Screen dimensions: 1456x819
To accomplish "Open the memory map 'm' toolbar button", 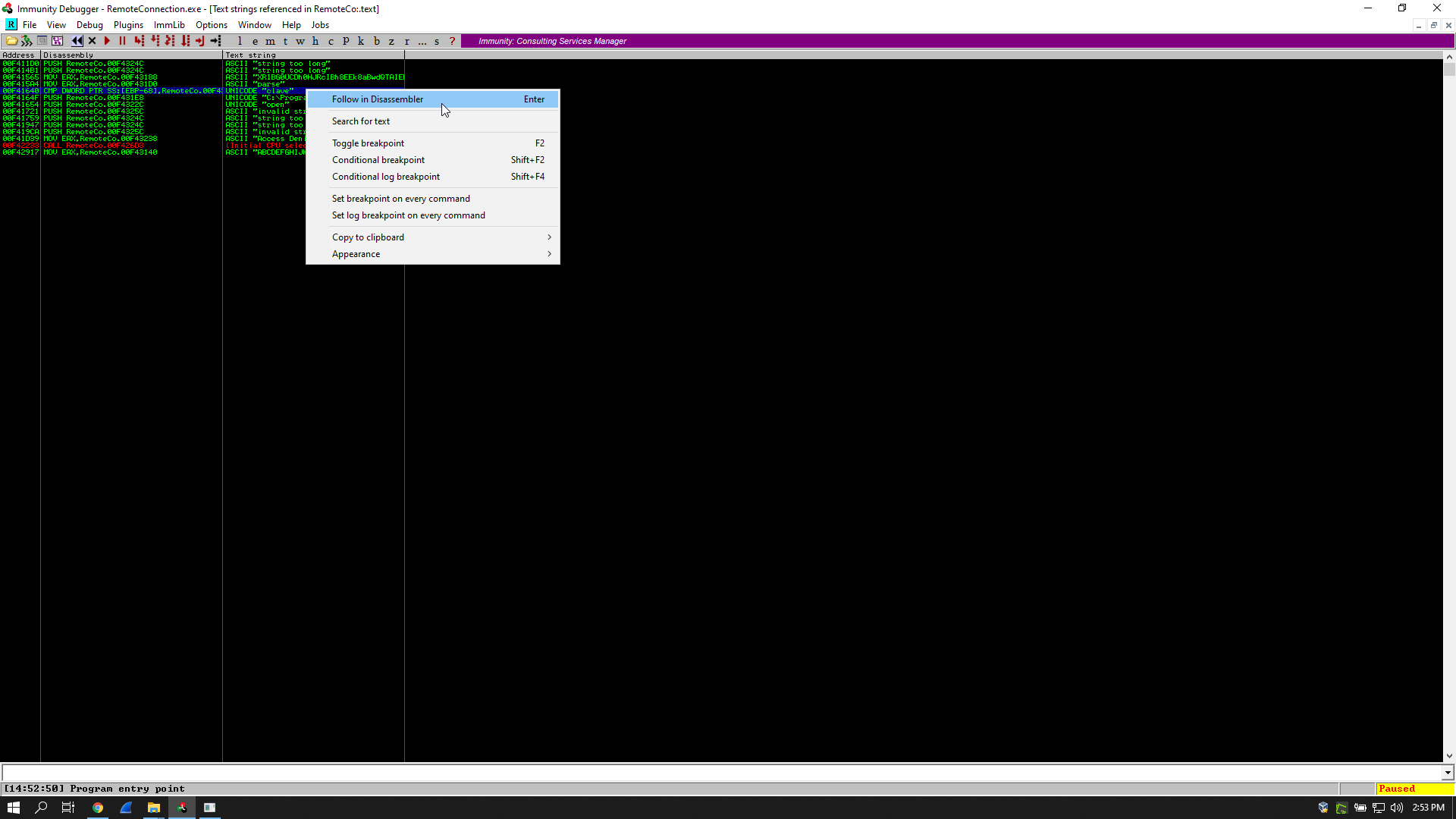I will tap(270, 41).
